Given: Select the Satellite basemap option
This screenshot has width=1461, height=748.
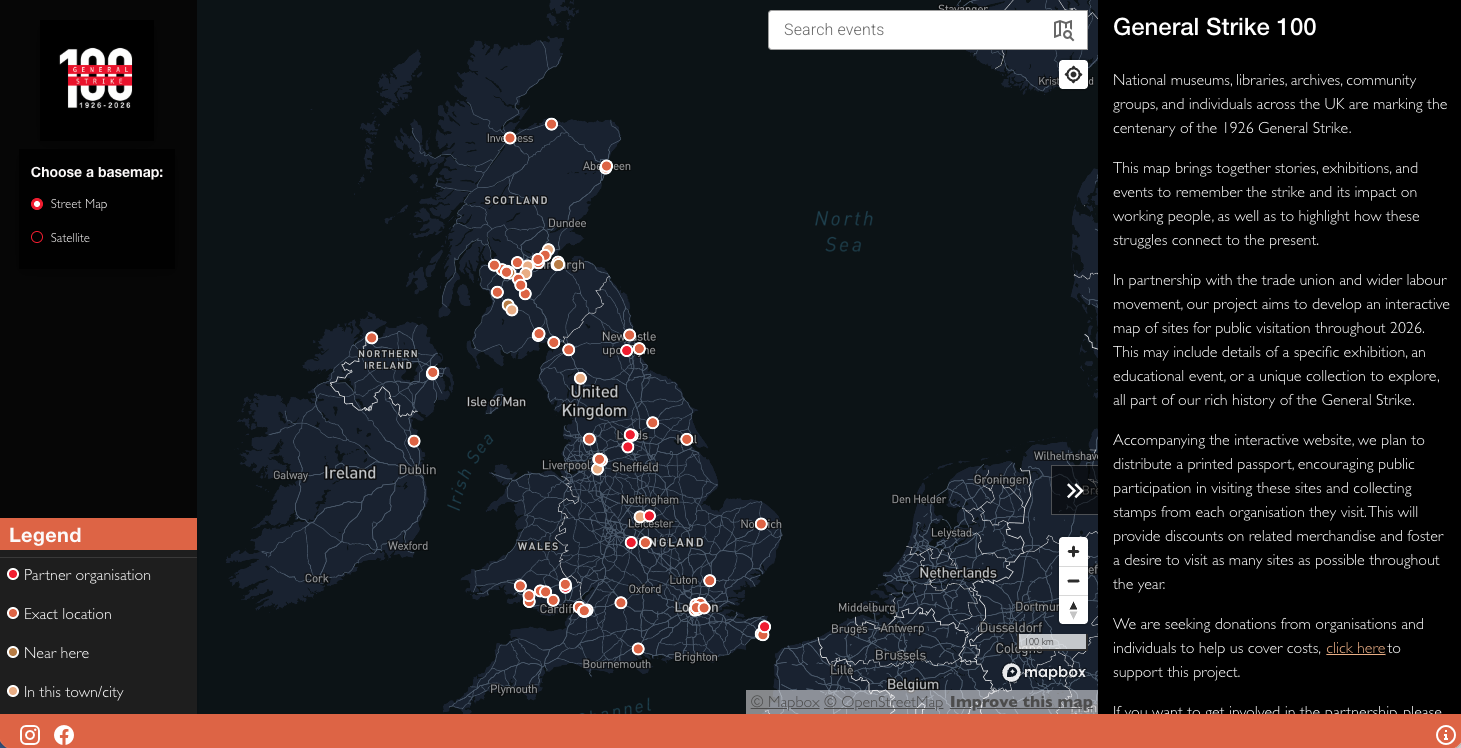Looking at the screenshot, I should click(x=38, y=238).
